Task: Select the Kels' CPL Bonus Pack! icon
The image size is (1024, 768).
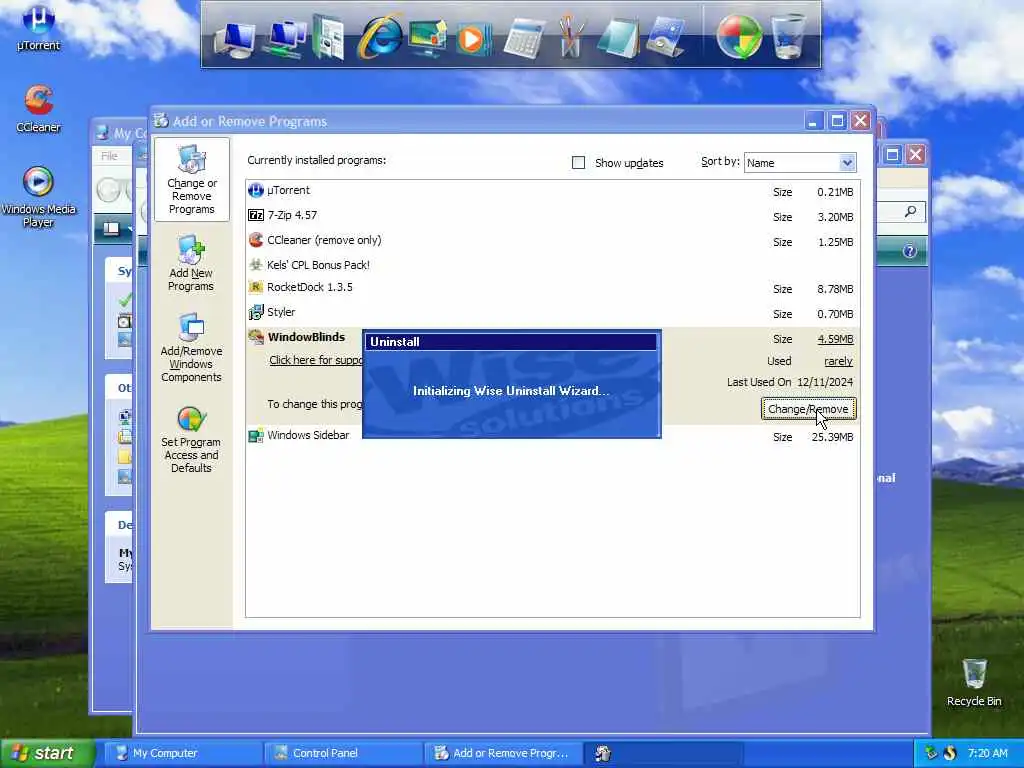Action: click(256, 264)
